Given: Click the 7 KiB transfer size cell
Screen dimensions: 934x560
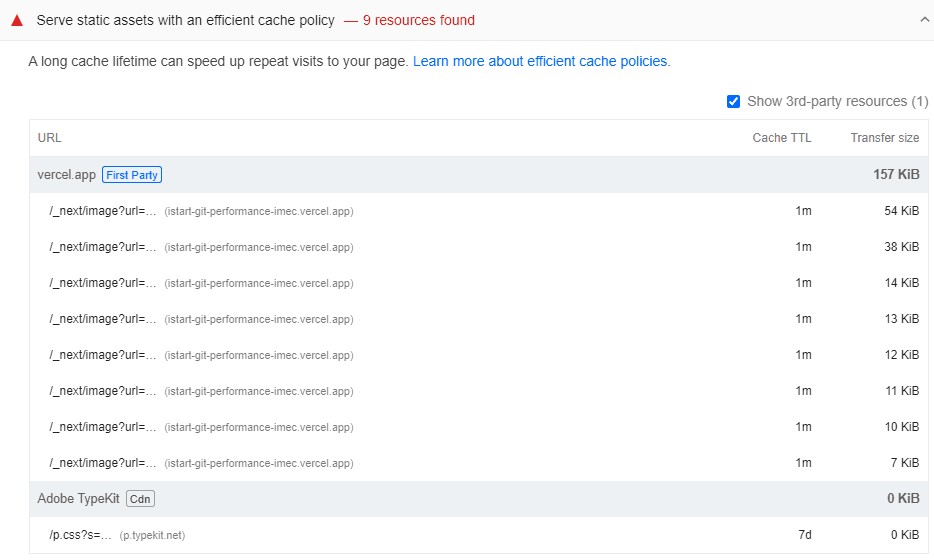Looking at the screenshot, I should click(905, 463).
